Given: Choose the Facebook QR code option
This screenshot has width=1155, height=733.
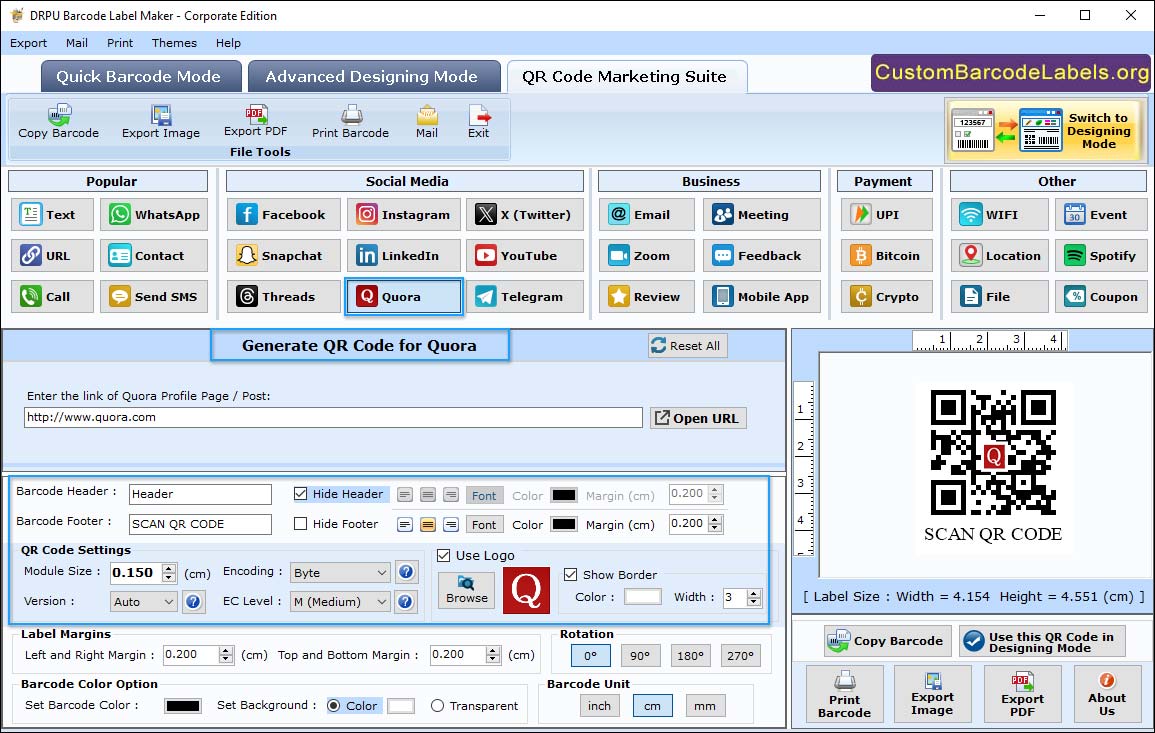Looking at the screenshot, I should (284, 214).
